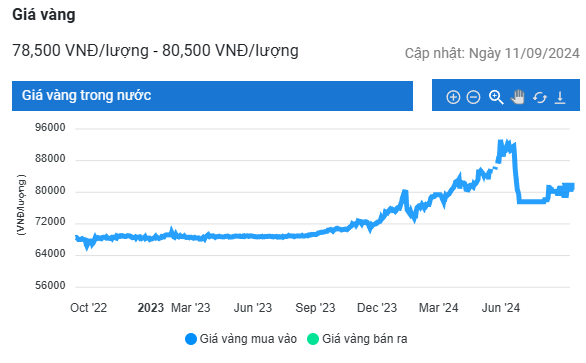Enable the panning hand tool
Screen dimensions: 586x363
click(x=518, y=97)
